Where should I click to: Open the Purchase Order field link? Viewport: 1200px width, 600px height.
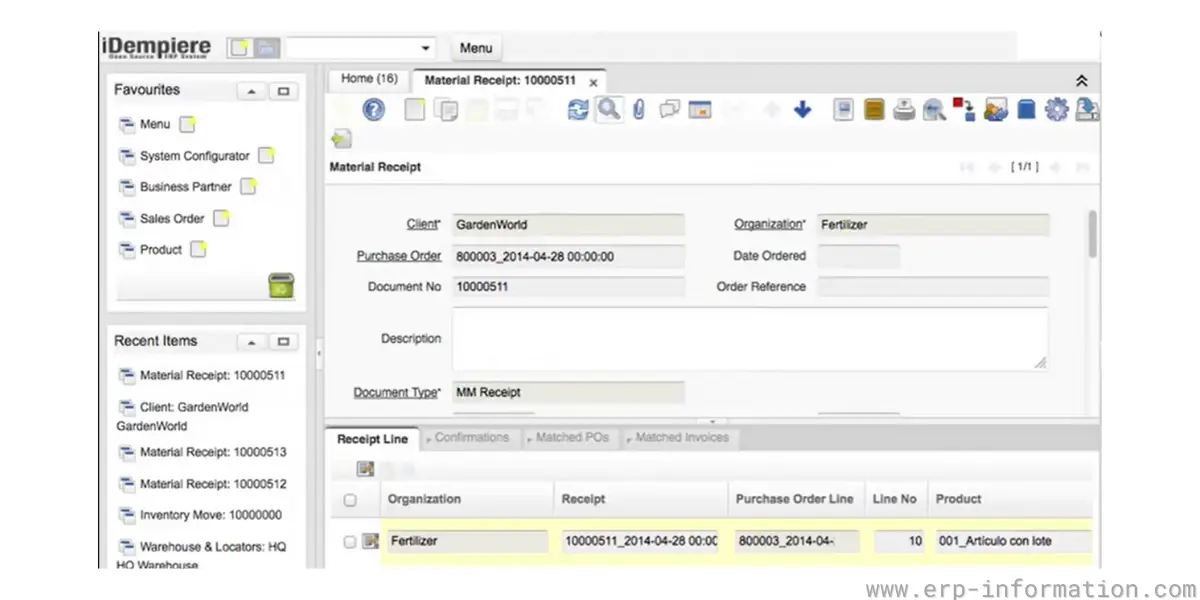coord(399,256)
